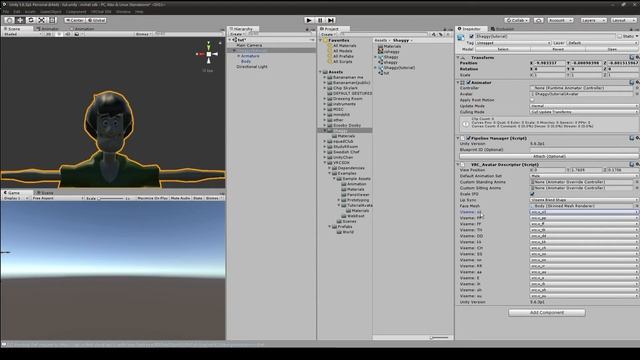Click the Pause button
The image size is (640, 360).
point(320,20)
